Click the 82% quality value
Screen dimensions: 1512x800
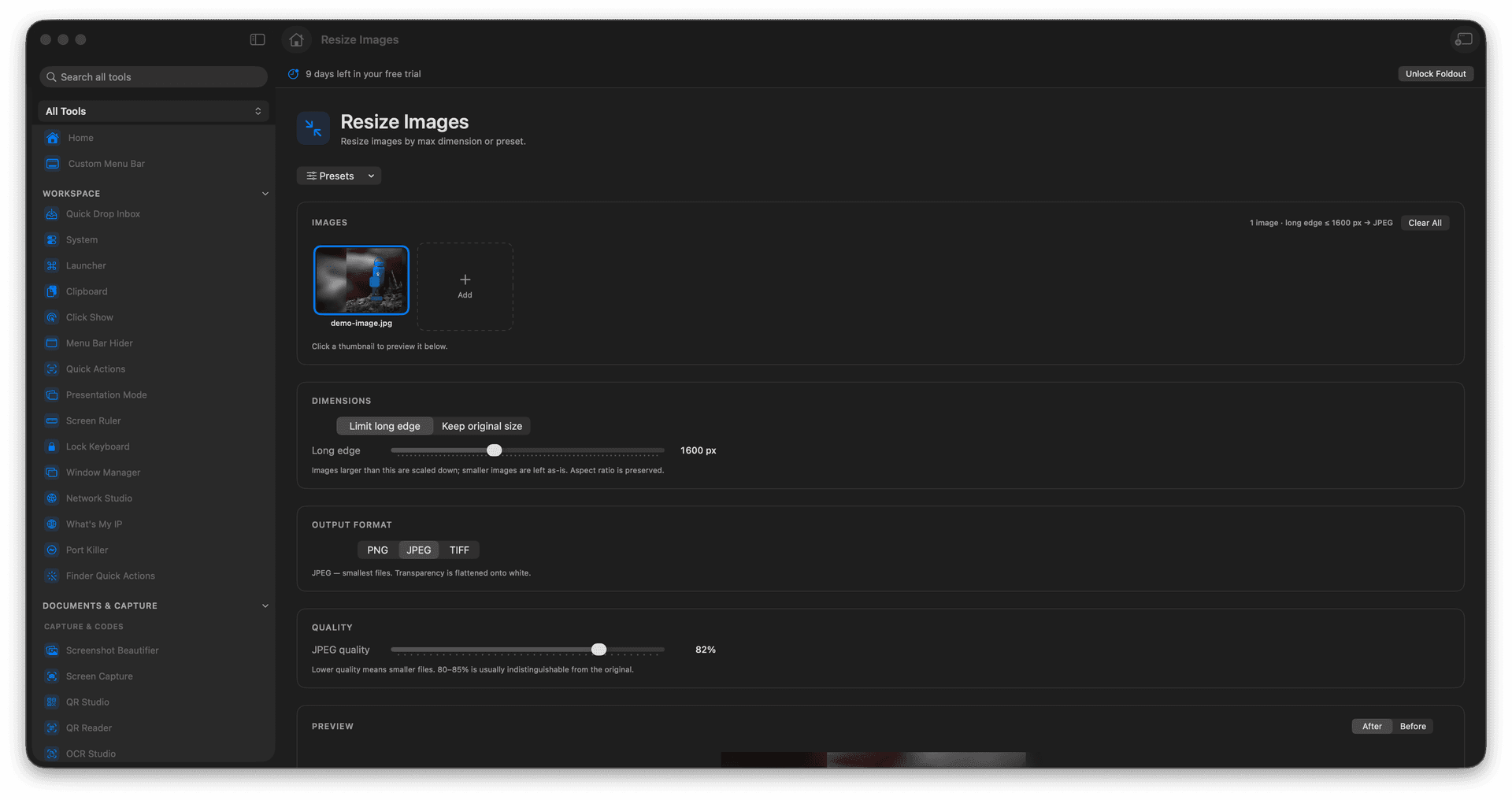click(706, 650)
